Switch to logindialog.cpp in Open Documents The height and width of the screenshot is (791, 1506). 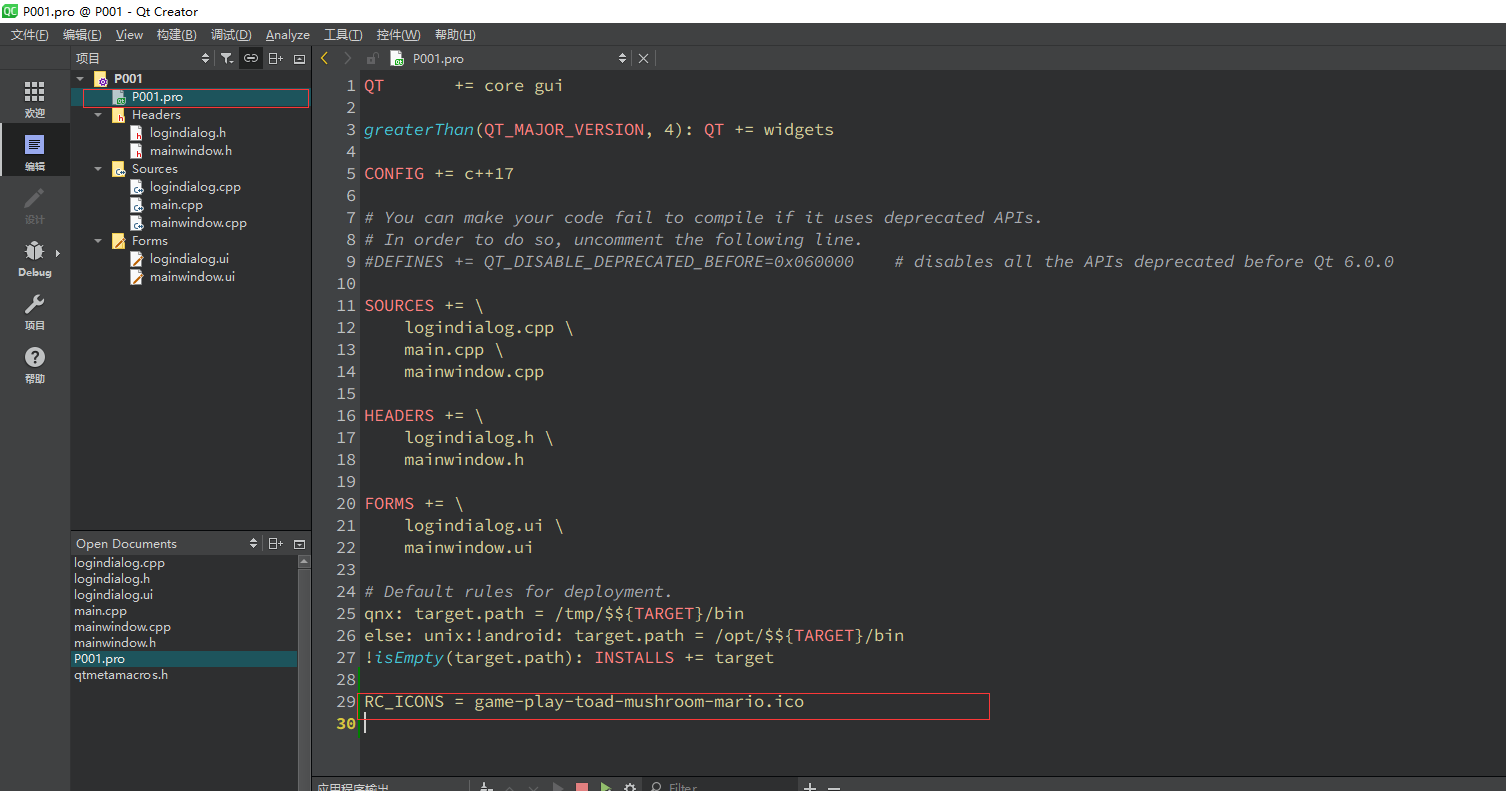pyautogui.click(x=119, y=563)
